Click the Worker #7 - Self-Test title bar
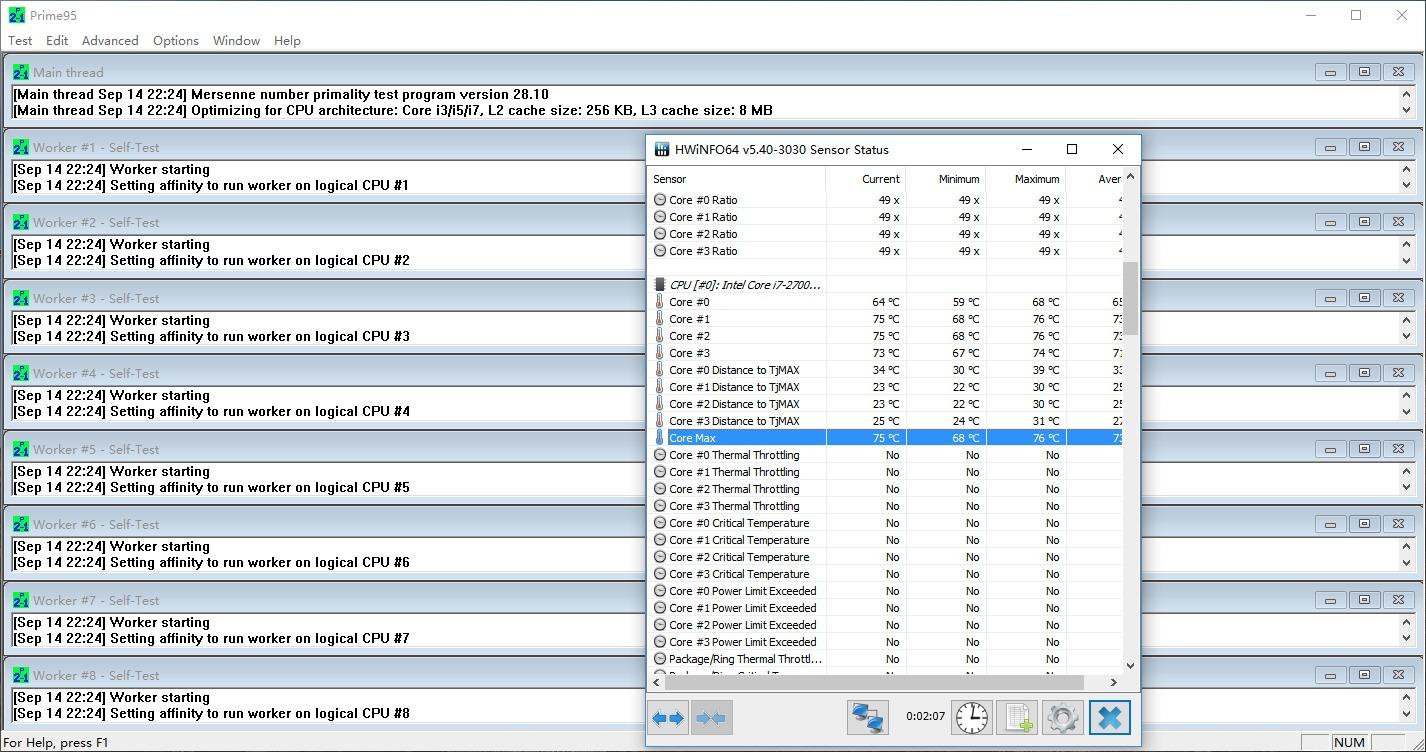This screenshot has width=1426, height=752. click(712, 600)
